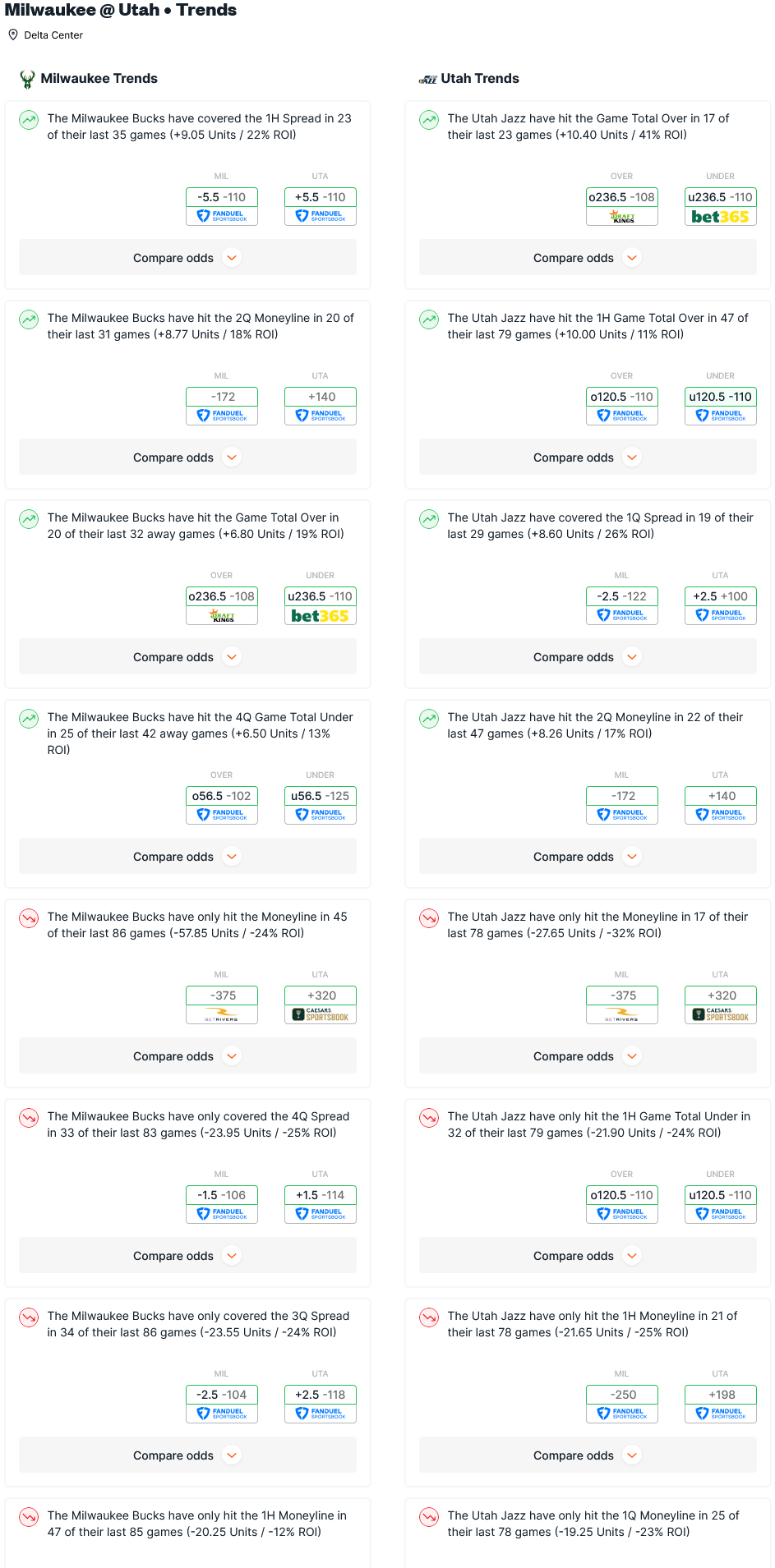Screen dimensions: 775x1568
Task: Click the Milwaukee Bucks logo icon
Action: pos(27,79)
